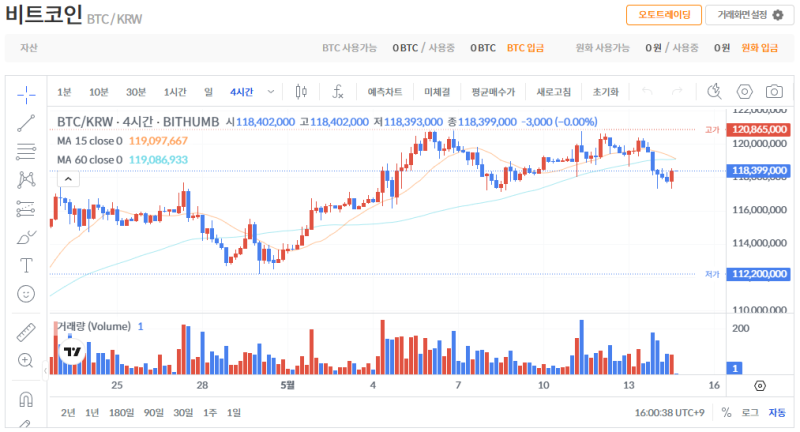Open the emoji icons tool

pos(26,294)
